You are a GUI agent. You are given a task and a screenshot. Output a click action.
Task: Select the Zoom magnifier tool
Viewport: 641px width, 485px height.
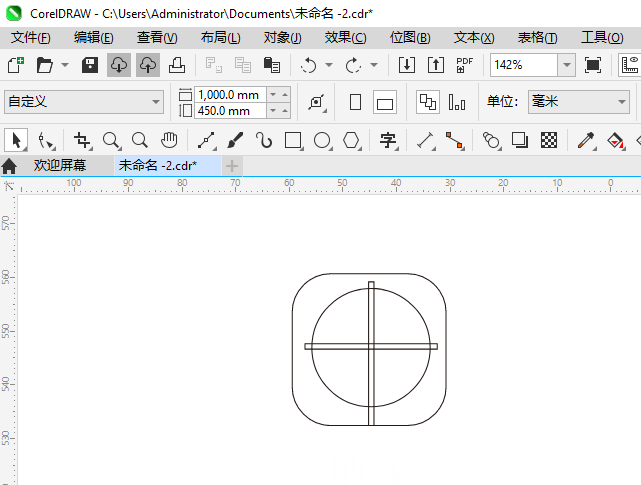(111, 141)
